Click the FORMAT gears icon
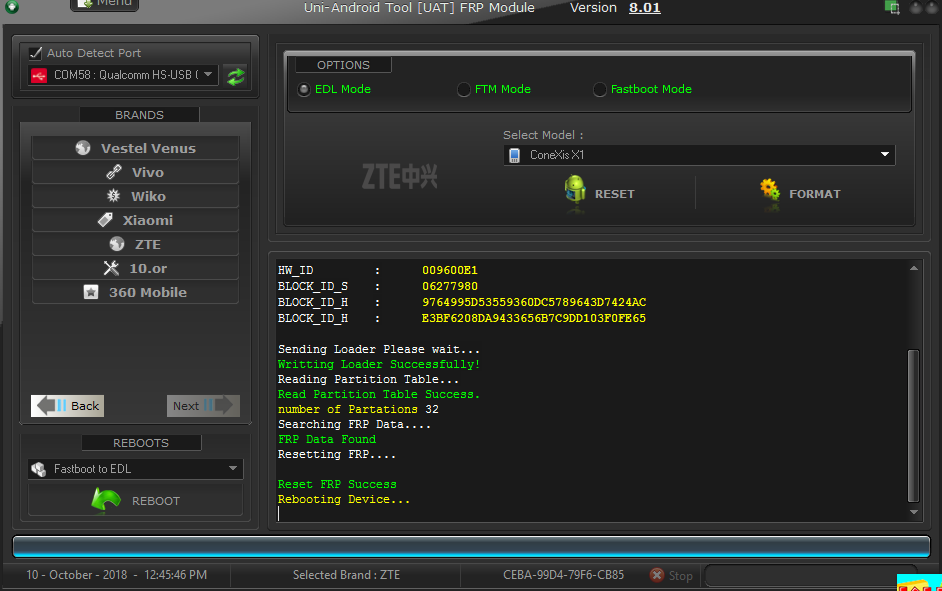942x591 pixels. point(770,191)
